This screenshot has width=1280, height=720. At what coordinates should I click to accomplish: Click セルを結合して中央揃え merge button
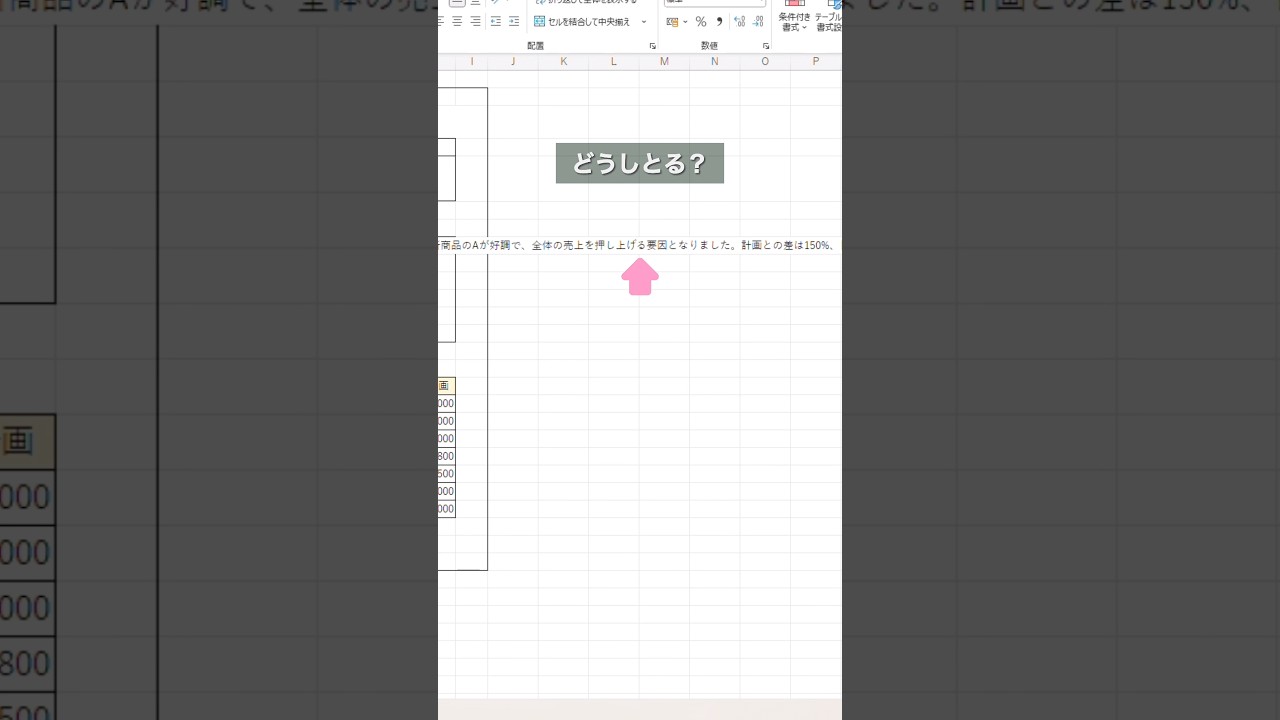pyautogui.click(x=583, y=21)
